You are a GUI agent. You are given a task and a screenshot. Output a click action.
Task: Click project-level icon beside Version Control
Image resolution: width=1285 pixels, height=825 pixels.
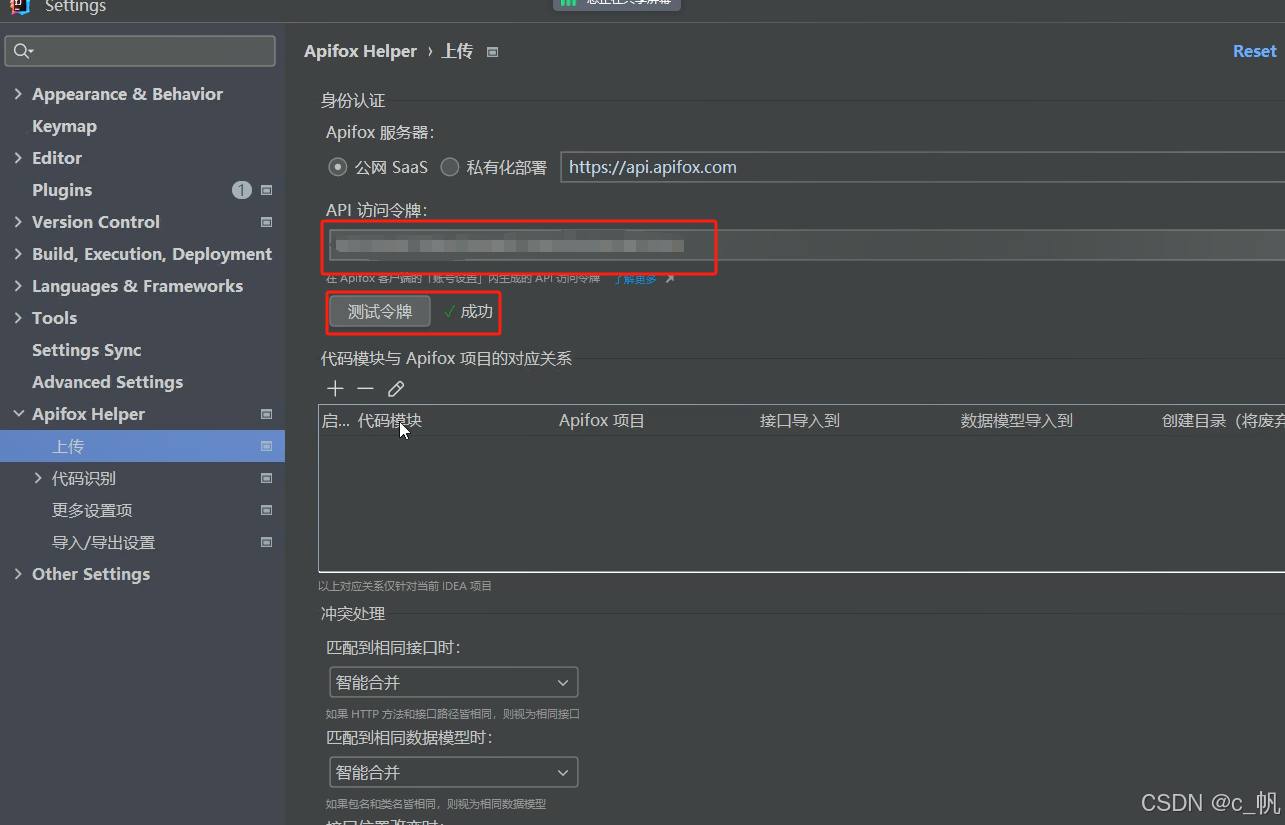(x=267, y=222)
